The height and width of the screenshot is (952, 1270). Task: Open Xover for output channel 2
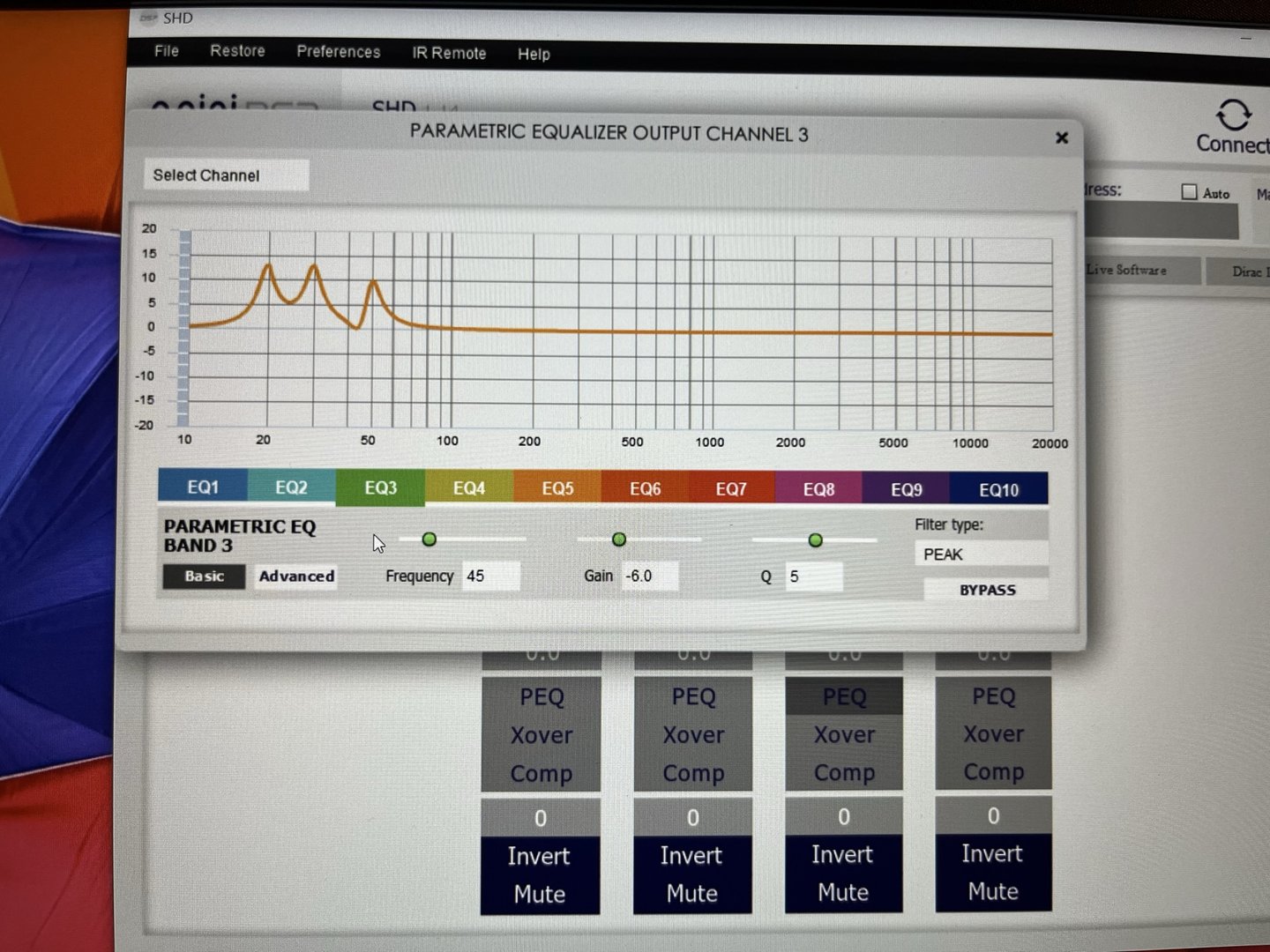tap(693, 735)
